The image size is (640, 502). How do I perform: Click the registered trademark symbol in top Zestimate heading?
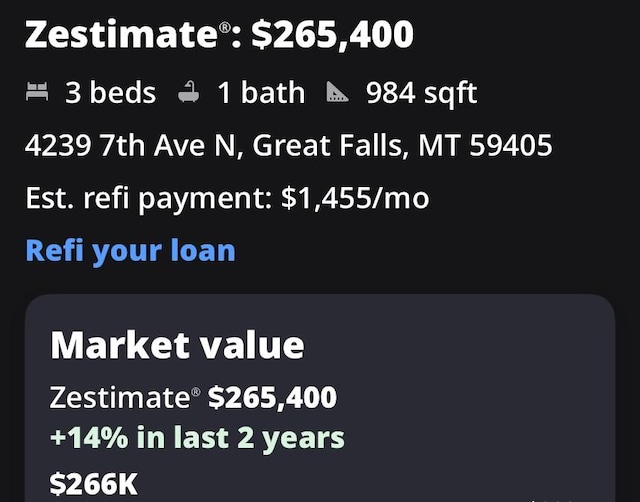225,28
